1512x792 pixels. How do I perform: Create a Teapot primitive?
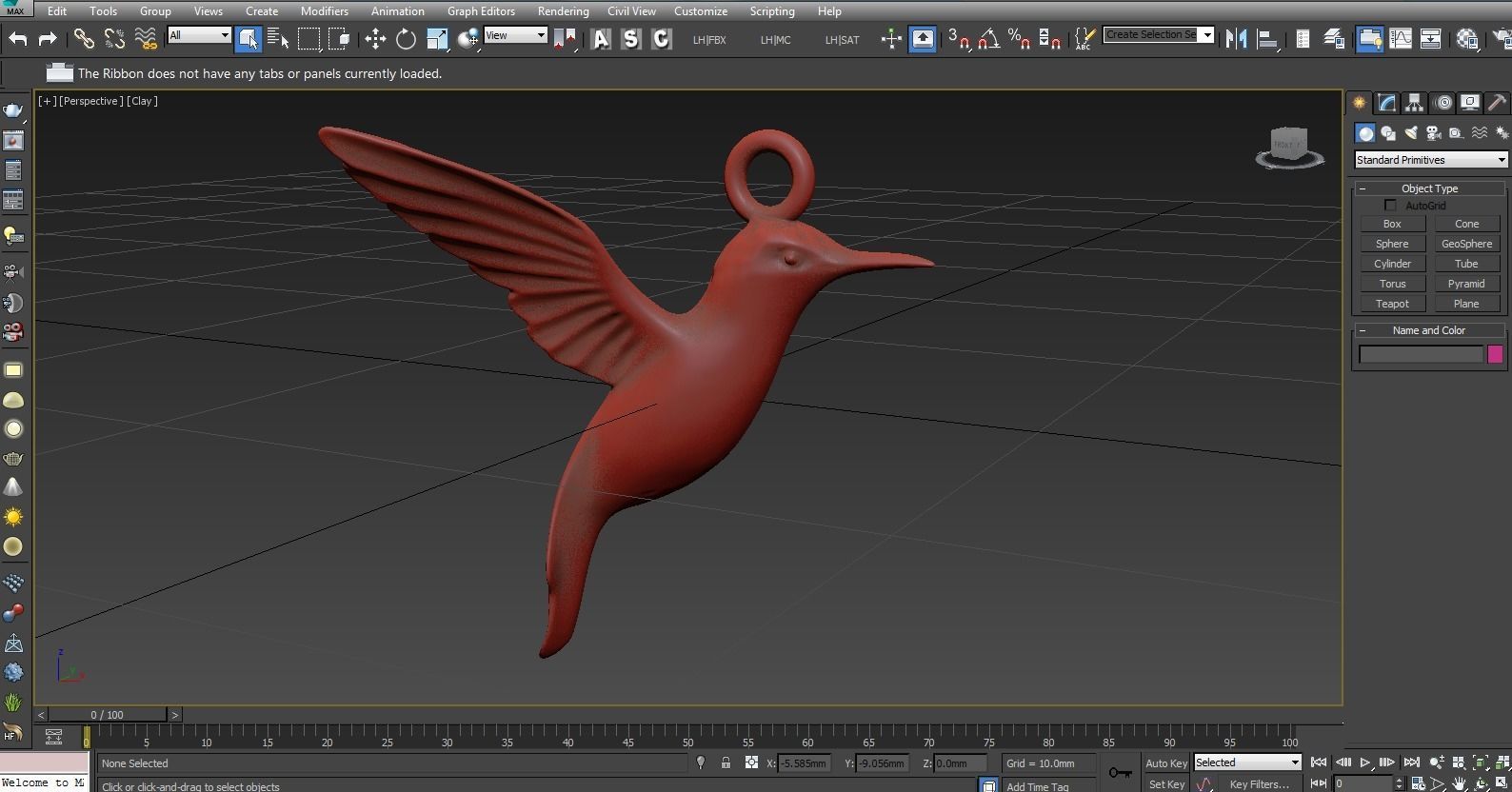(1392, 304)
